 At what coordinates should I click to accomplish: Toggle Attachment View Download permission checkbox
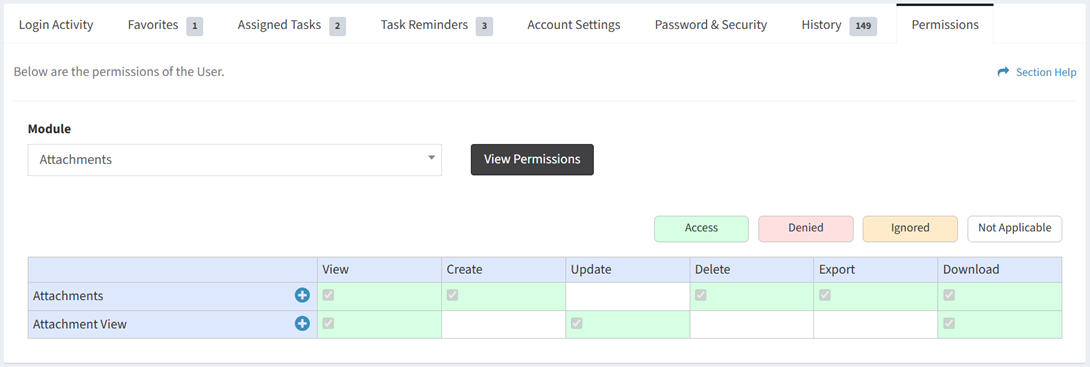tap(949, 323)
